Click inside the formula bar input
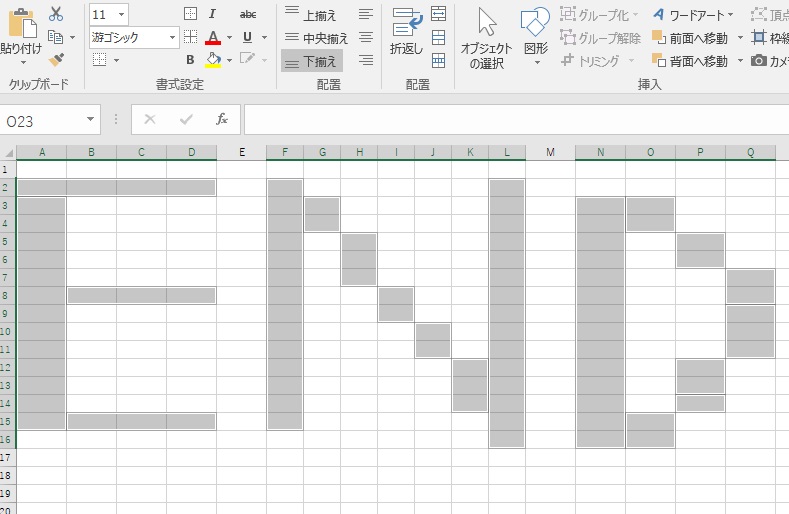This screenshot has width=789, height=514. point(516,119)
